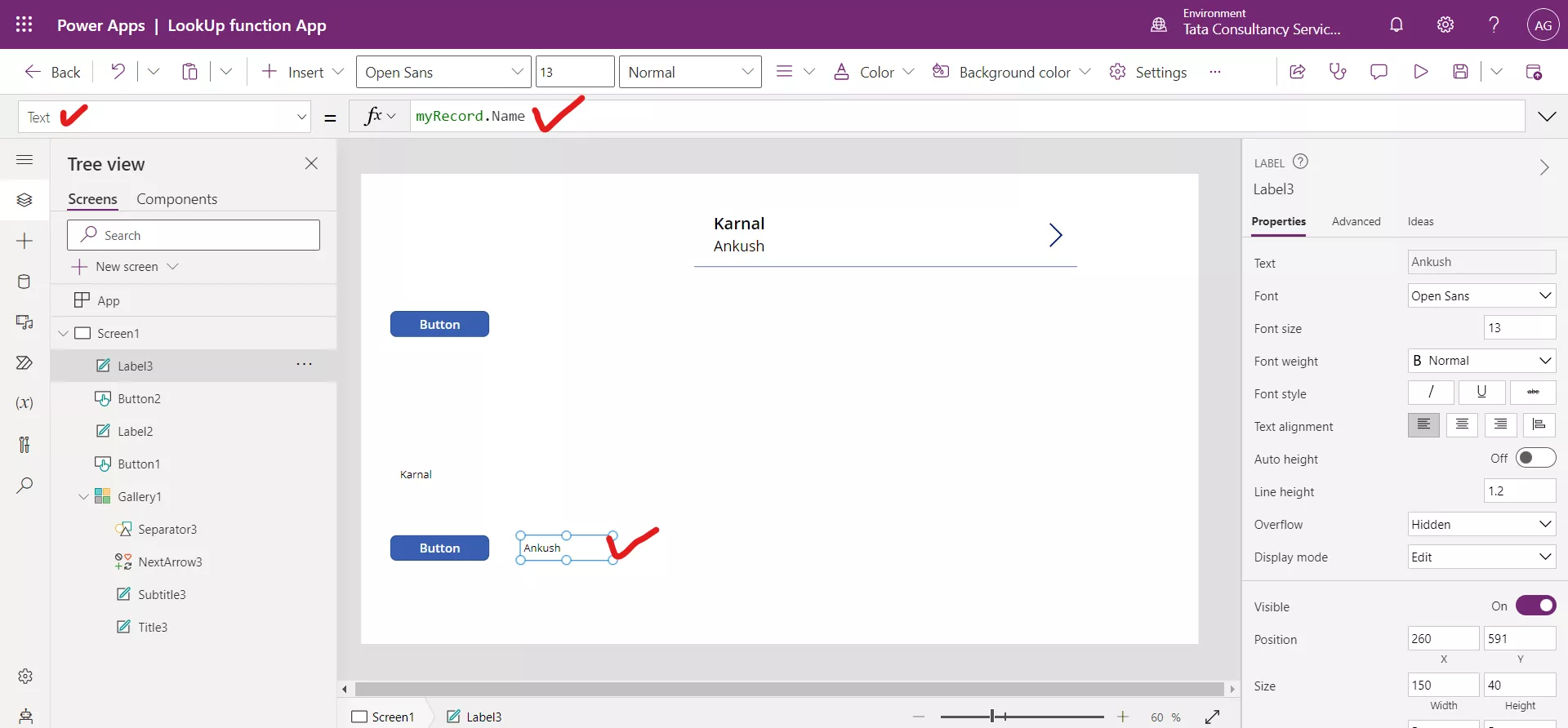The height and width of the screenshot is (728, 1568).
Task: Open the Background color option
Action: coord(1011,72)
